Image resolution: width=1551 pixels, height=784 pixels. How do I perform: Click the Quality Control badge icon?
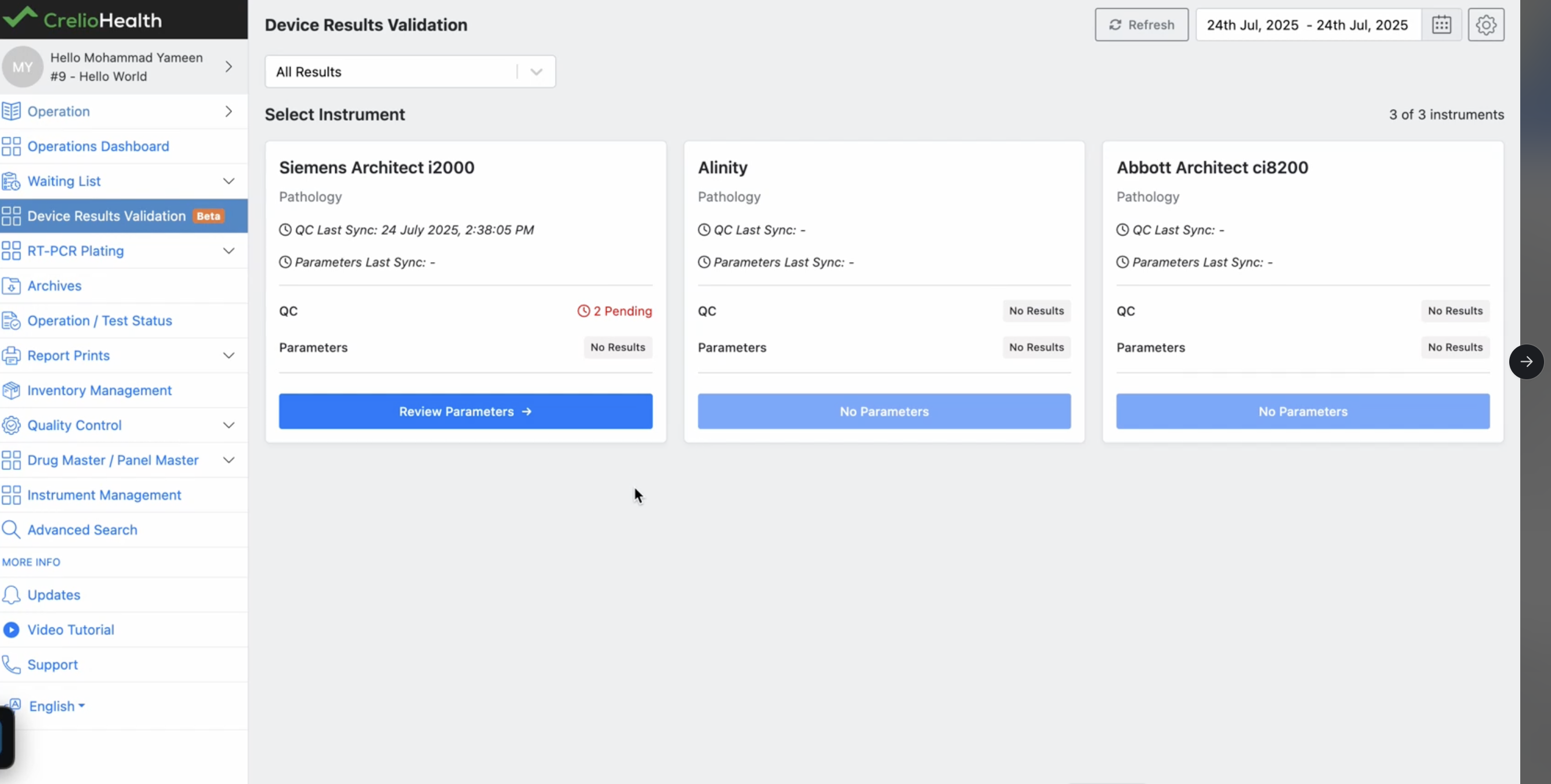pos(11,426)
